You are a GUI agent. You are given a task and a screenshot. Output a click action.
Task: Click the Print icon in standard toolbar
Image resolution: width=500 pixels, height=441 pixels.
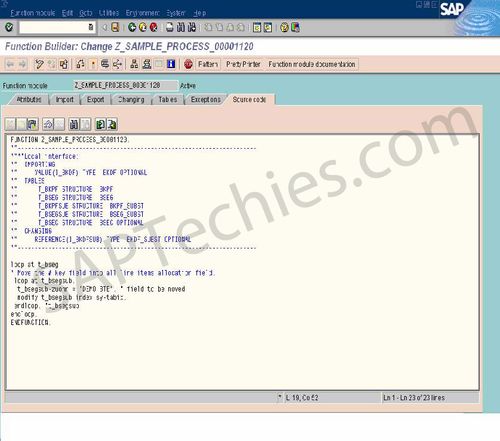pyautogui.click(x=170, y=27)
